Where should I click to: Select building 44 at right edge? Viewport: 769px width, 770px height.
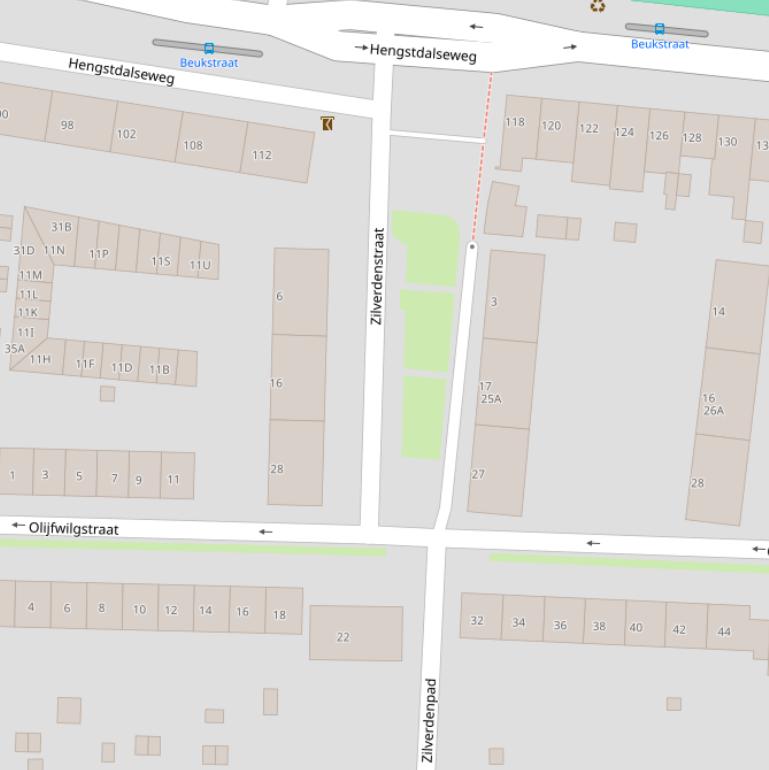pos(724,631)
